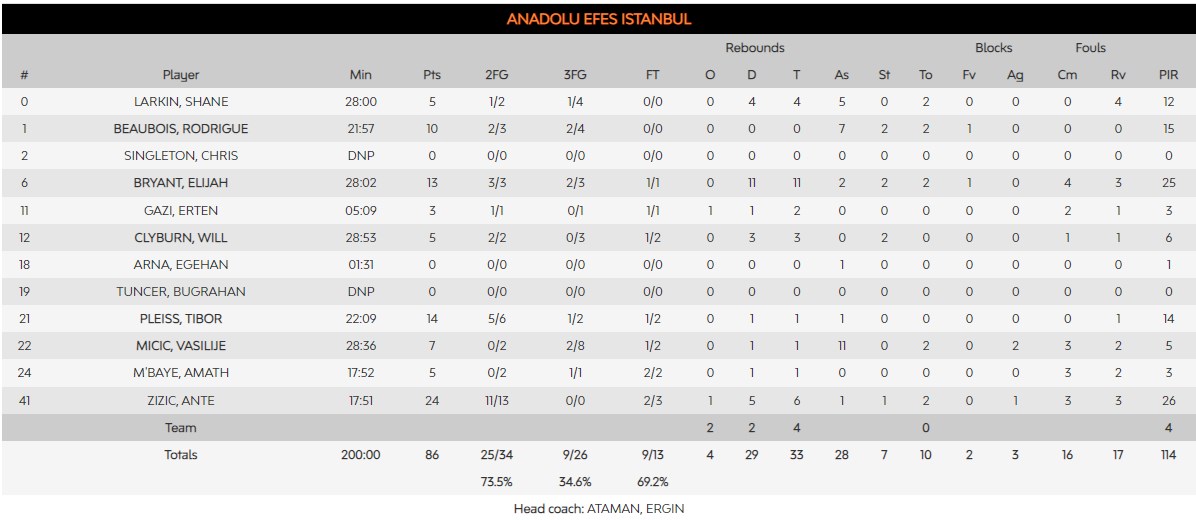This screenshot has width=1196, height=520.
Task: Click Zizic's 24 points cell
Action: coord(431,401)
